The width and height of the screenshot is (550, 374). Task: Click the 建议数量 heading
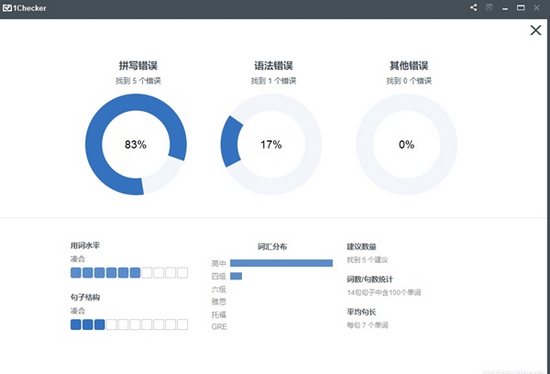click(362, 247)
